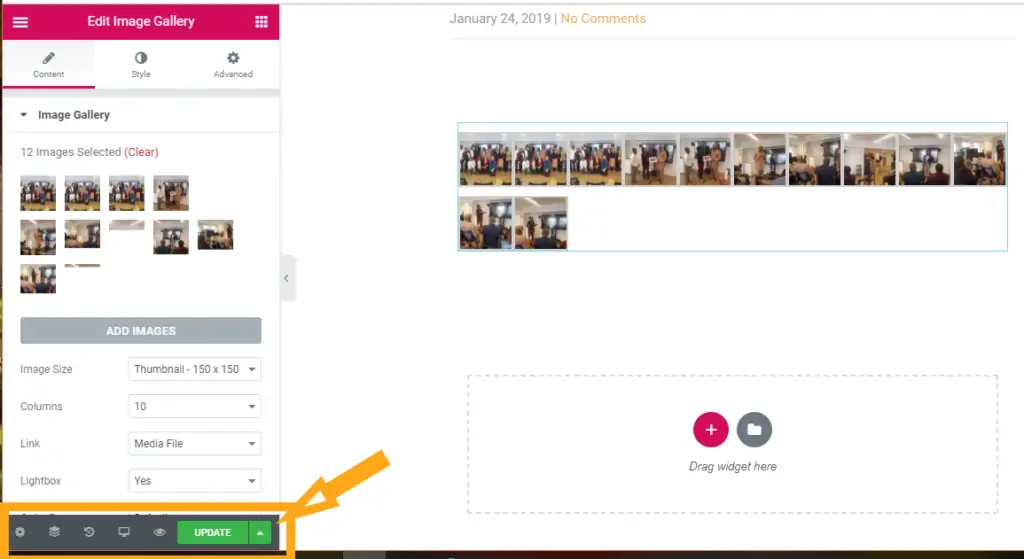
Task: Switch responsive mode with desktop monitor icon
Action: point(123,532)
